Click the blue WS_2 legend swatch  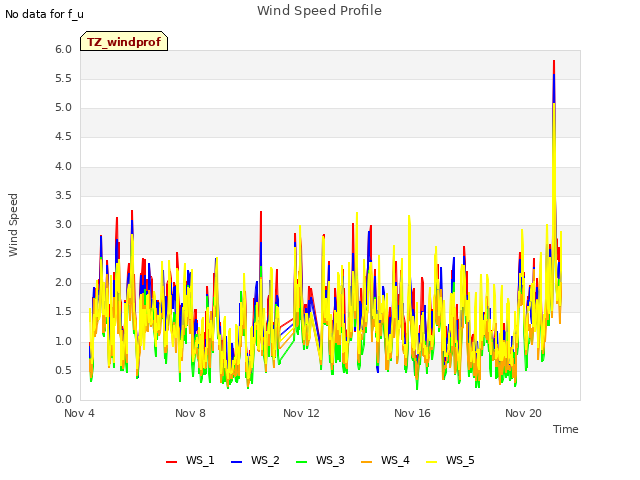pos(237,462)
